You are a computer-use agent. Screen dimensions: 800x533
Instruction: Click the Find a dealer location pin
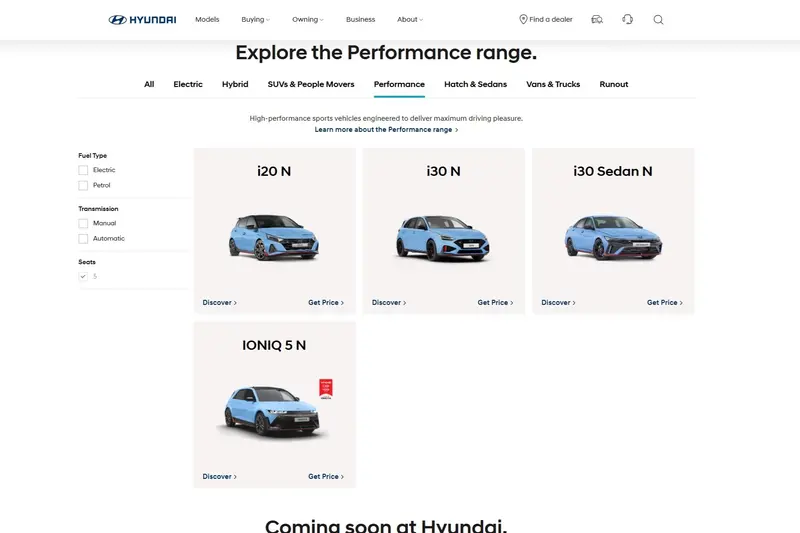[523, 19]
